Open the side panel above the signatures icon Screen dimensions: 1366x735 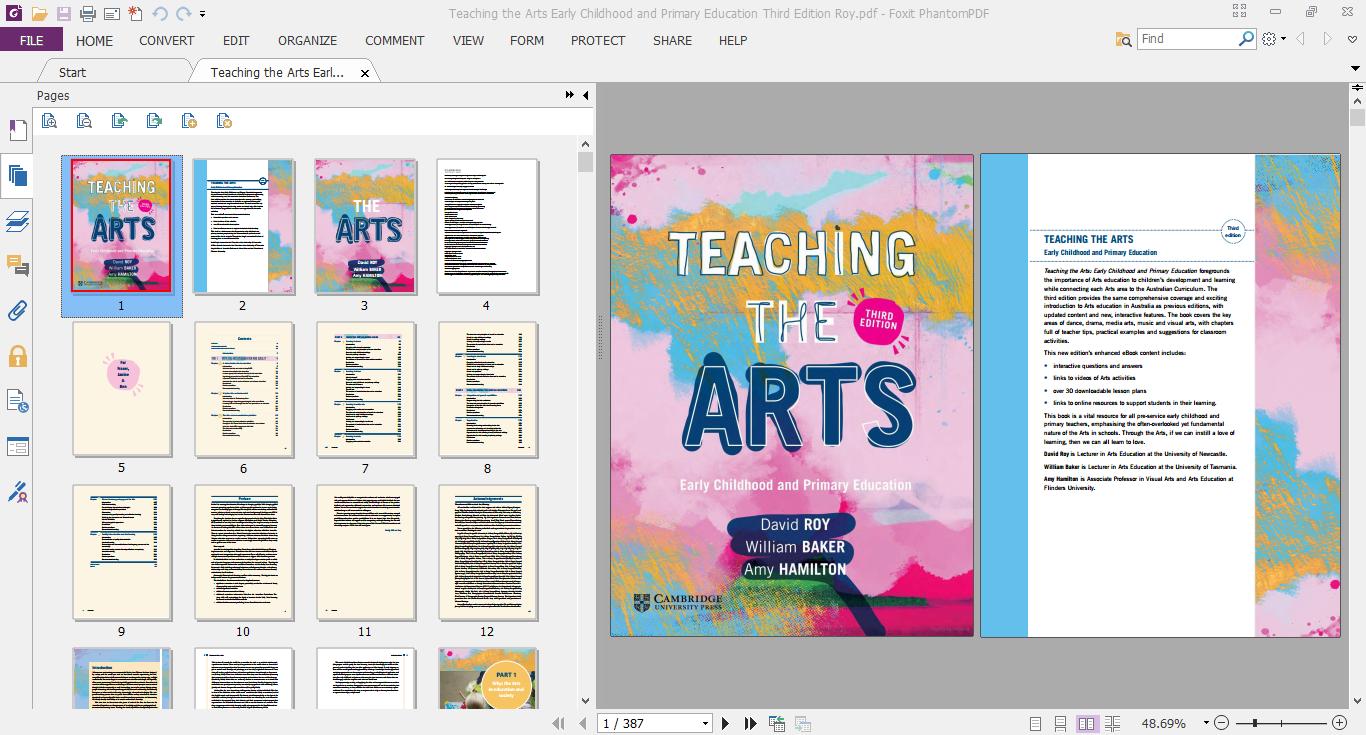click(17, 446)
